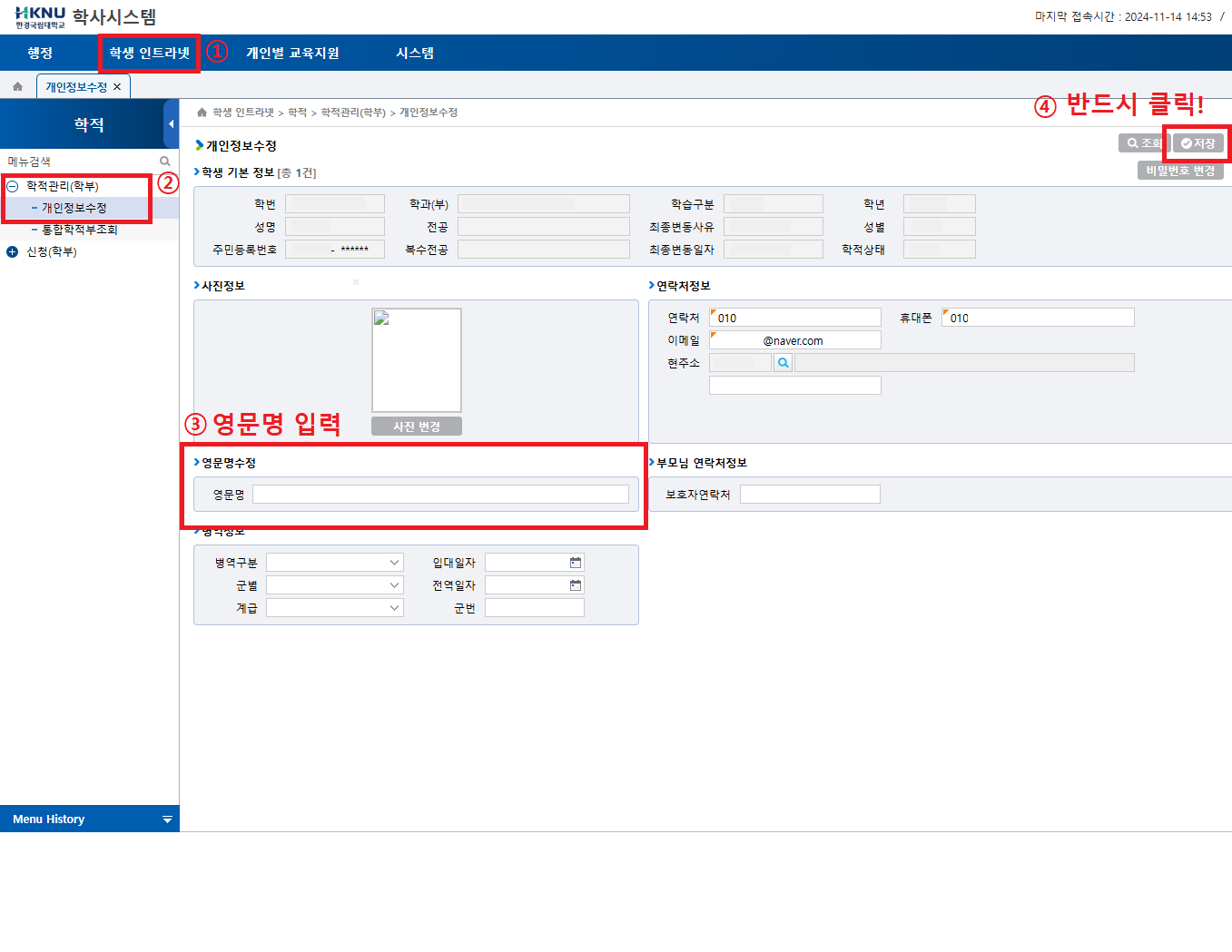Click the 저장 save button
Screen dimensions: 1232x952
coord(1198,143)
